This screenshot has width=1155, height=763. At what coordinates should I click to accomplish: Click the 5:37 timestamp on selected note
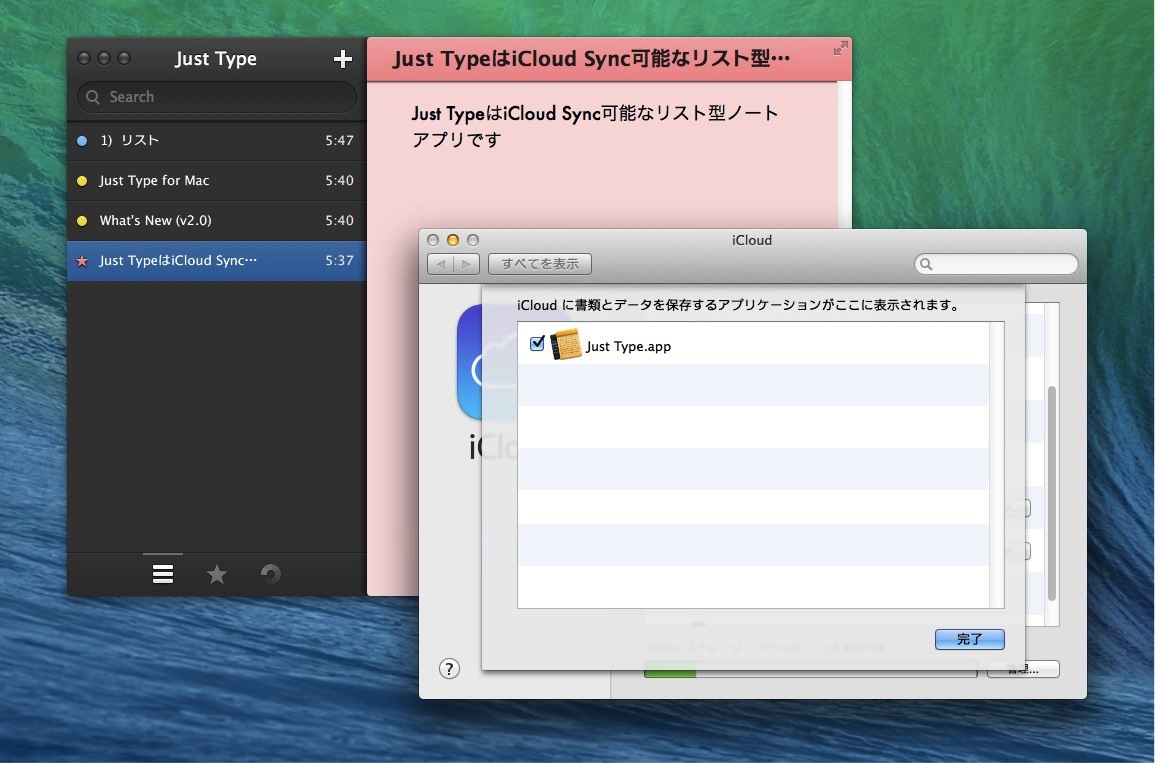pyautogui.click(x=340, y=261)
